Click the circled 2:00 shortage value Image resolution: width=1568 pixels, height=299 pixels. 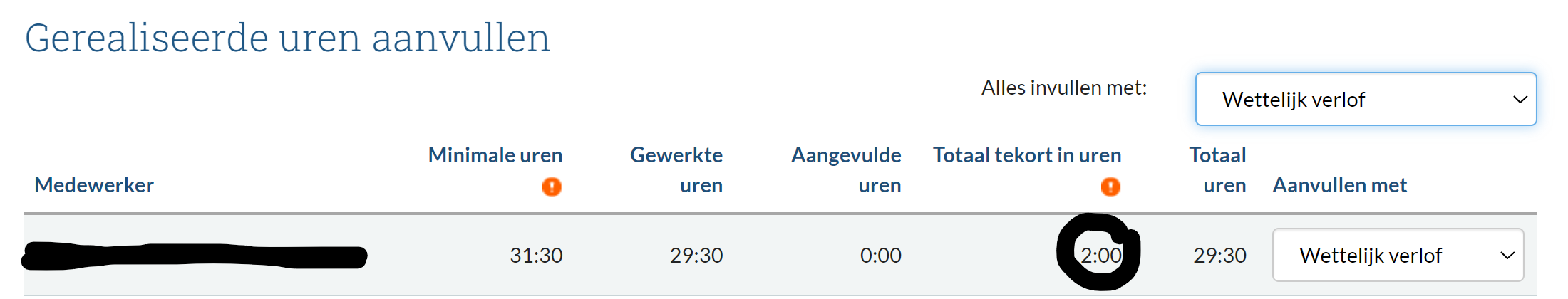(1100, 255)
